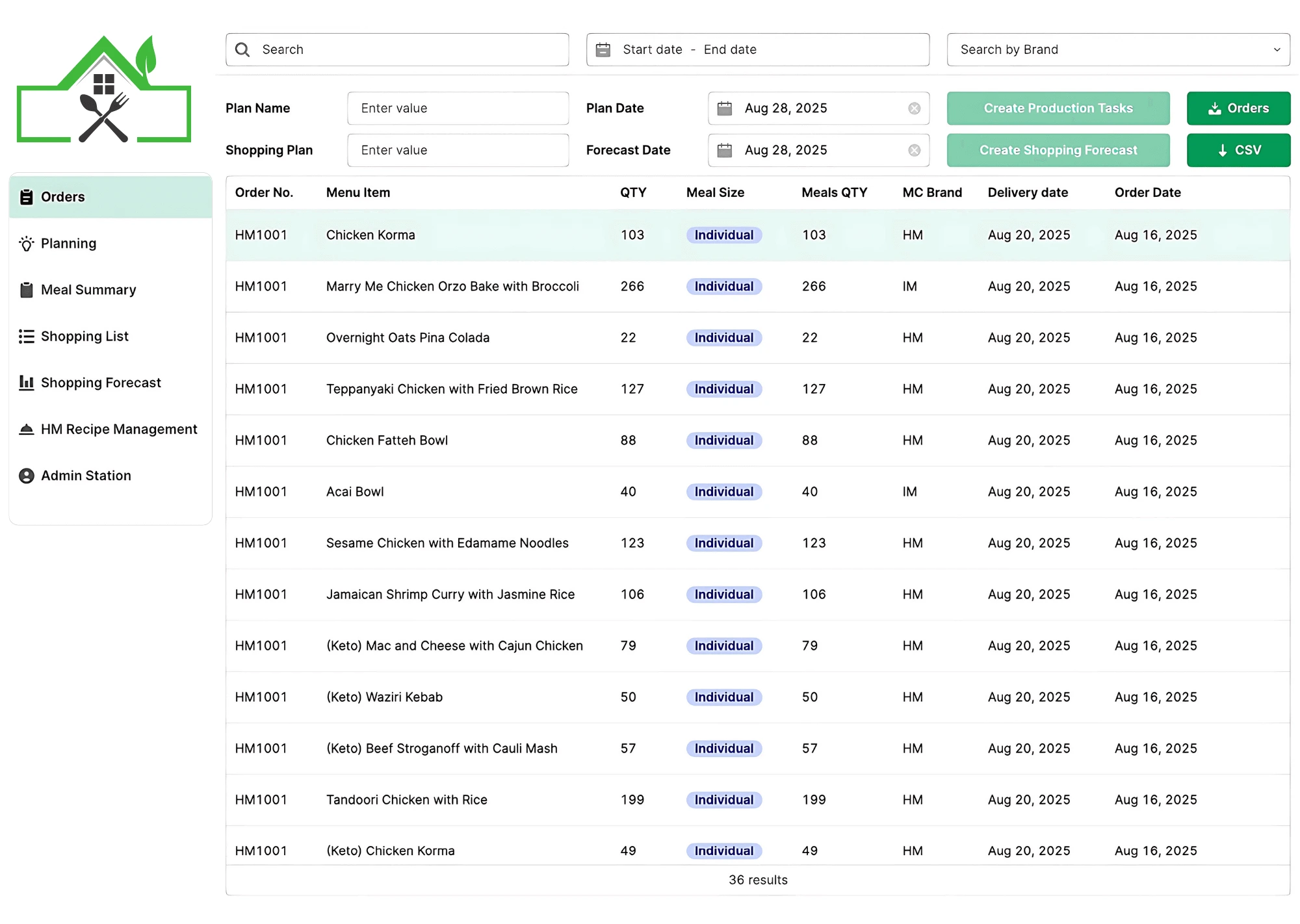Click the HM Recipe Management cloche icon
Image resolution: width=1300 pixels, height=924 pixels.
27,429
